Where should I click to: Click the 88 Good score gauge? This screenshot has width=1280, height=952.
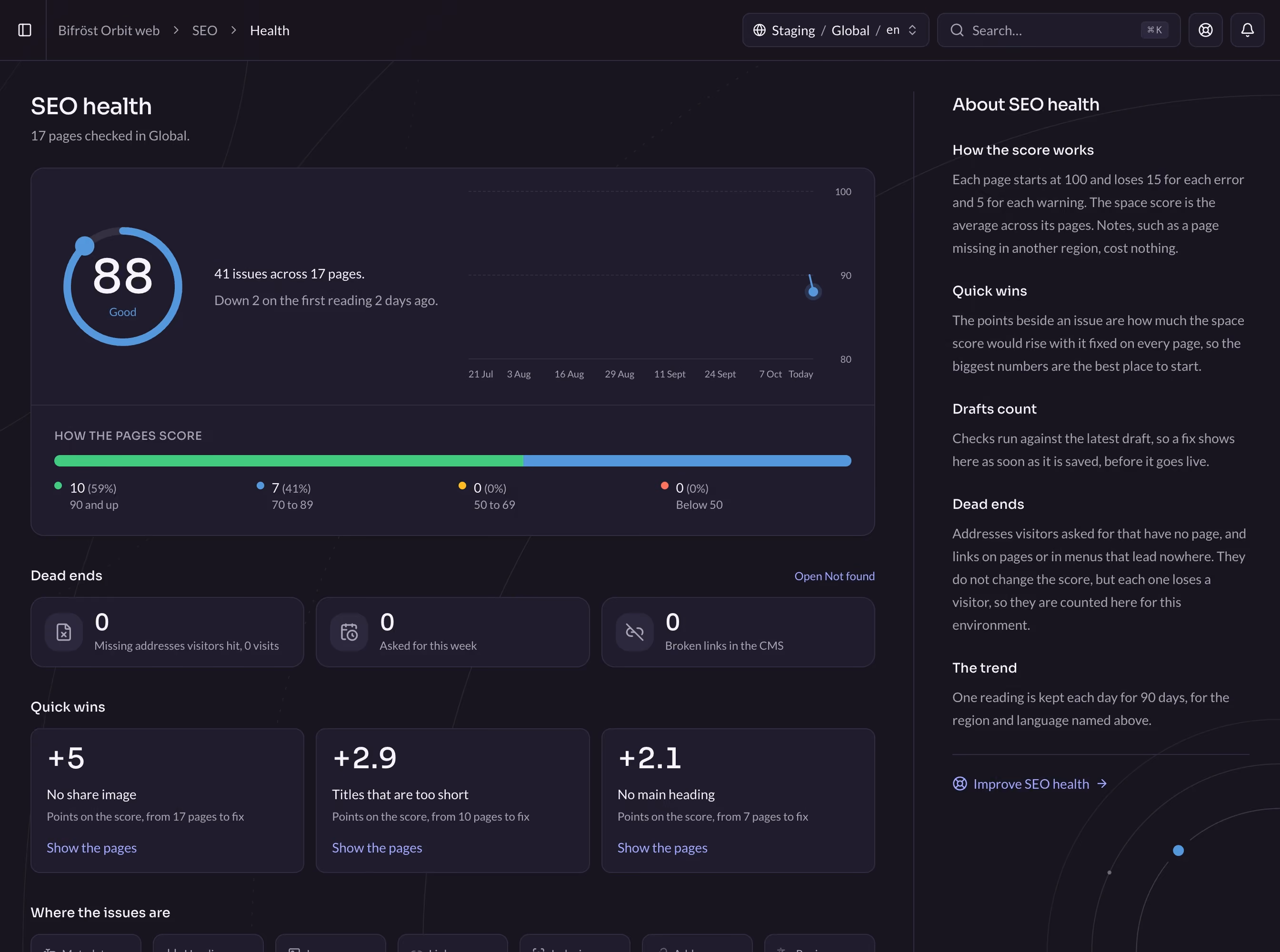tap(123, 287)
